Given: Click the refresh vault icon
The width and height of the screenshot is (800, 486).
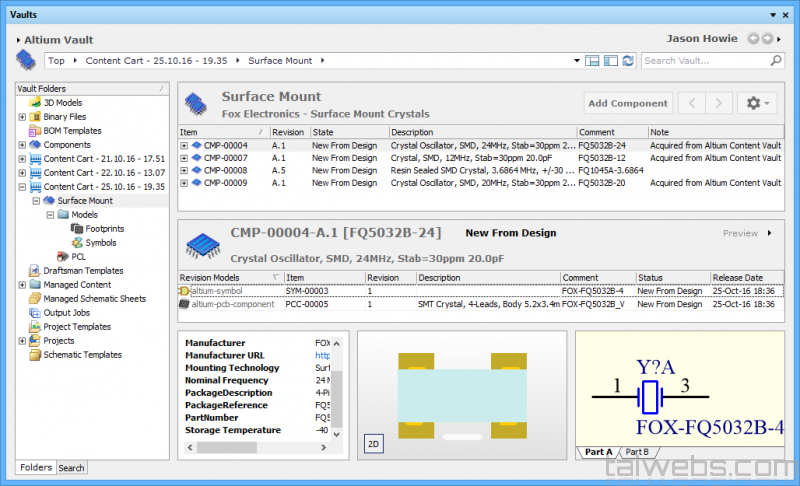Looking at the screenshot, I should (627, 61).
